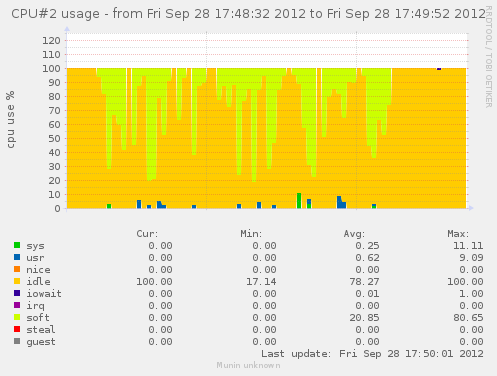Click the Max column header
The height and width of the screenshot is (376, 497).
pos(458,234)
